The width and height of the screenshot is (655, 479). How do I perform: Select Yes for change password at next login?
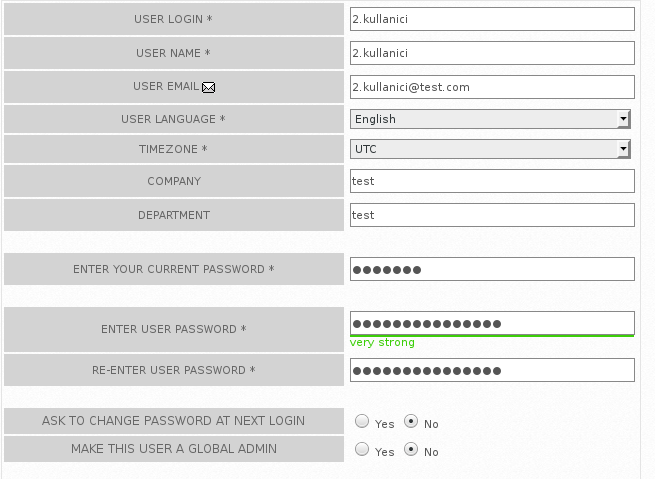point(362,421)
